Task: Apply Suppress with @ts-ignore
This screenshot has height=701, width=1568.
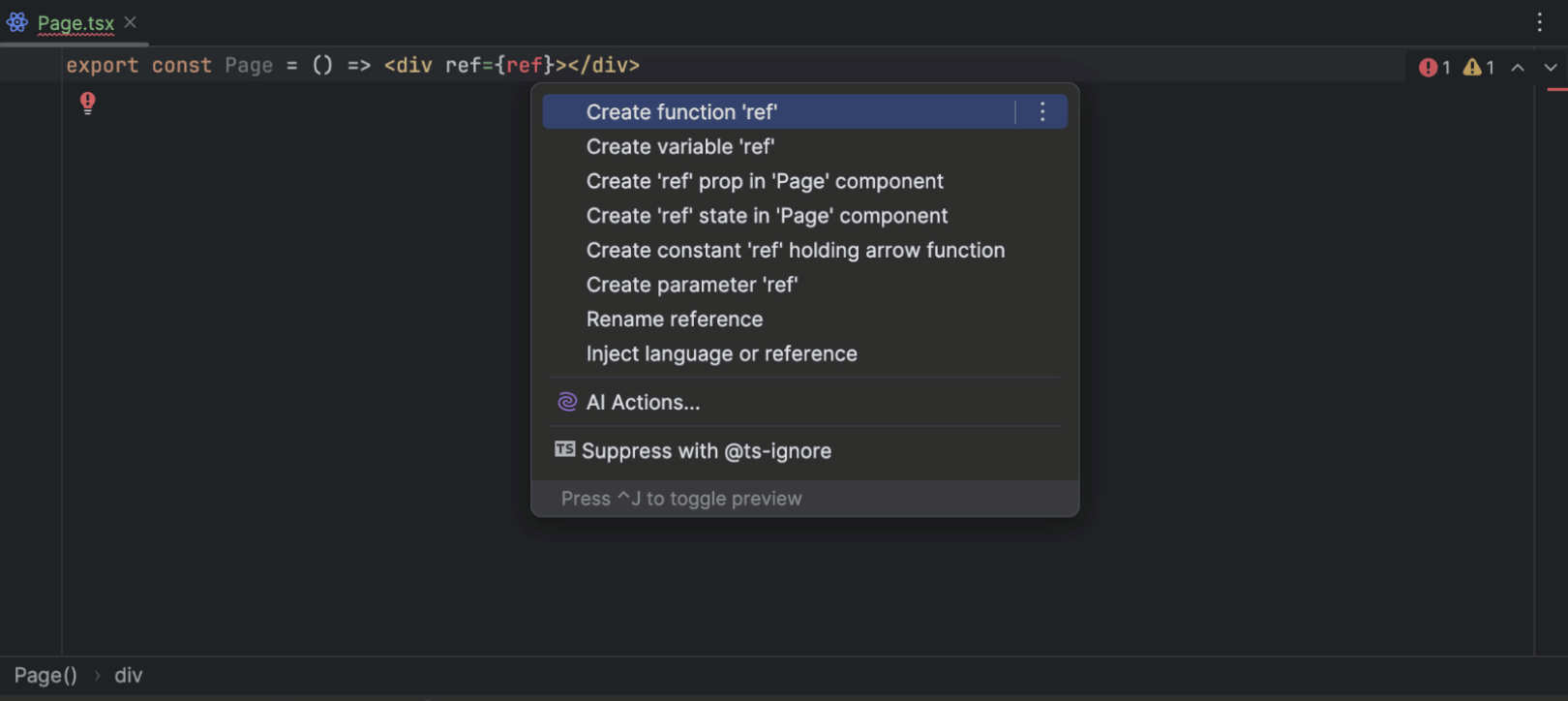Action: (x=706, y=451)
